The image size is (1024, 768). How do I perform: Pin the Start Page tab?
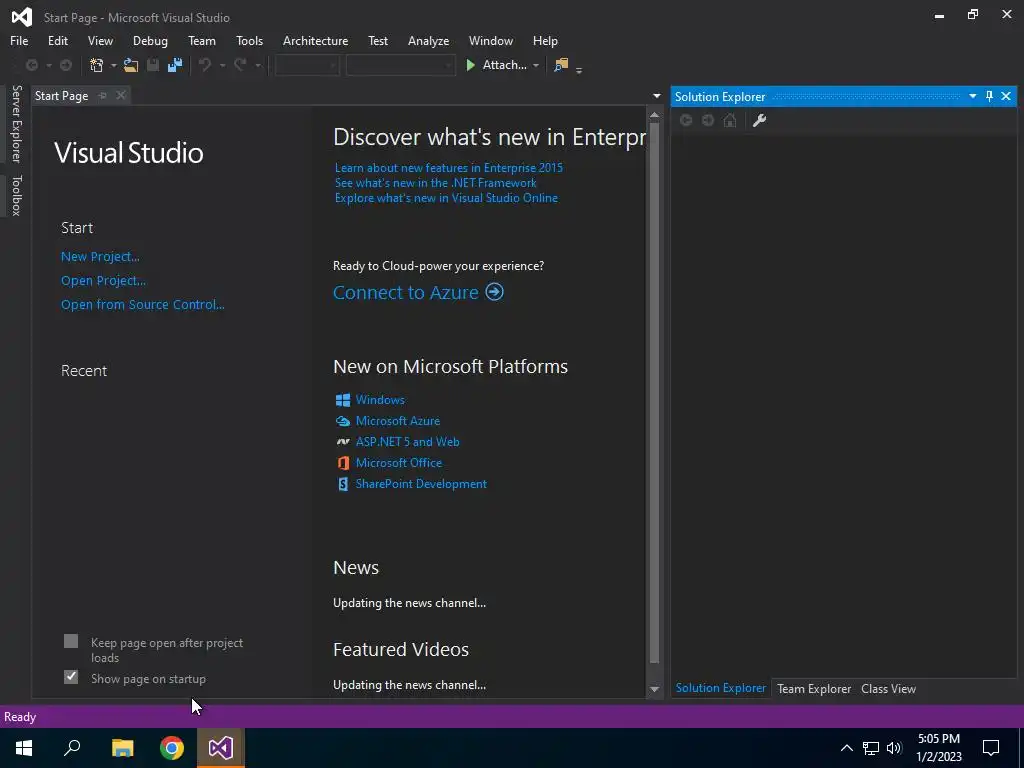coord(103,95)
